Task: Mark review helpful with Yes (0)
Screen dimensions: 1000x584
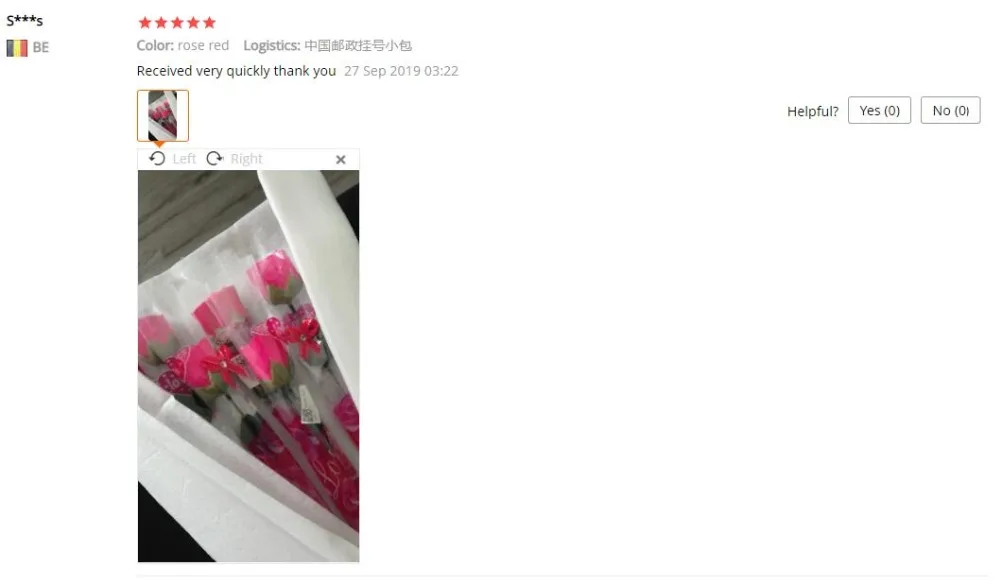Action: click(879, 110)
